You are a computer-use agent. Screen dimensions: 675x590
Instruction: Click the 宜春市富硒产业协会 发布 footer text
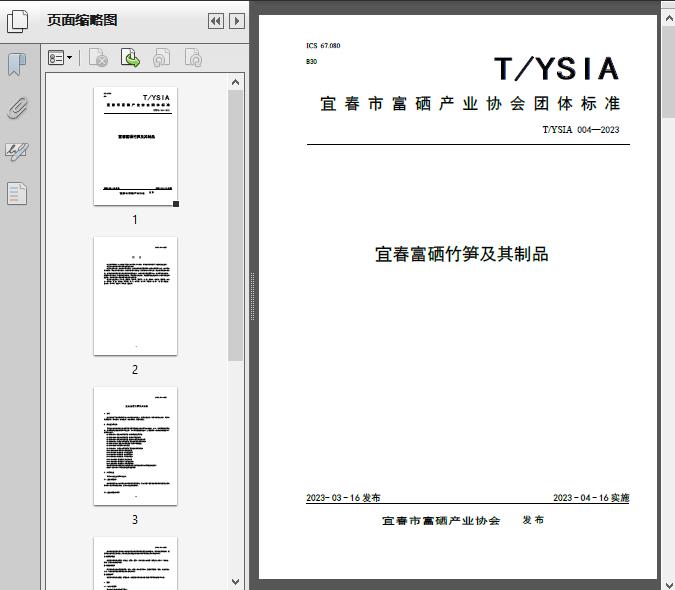[x=463, y=520]
